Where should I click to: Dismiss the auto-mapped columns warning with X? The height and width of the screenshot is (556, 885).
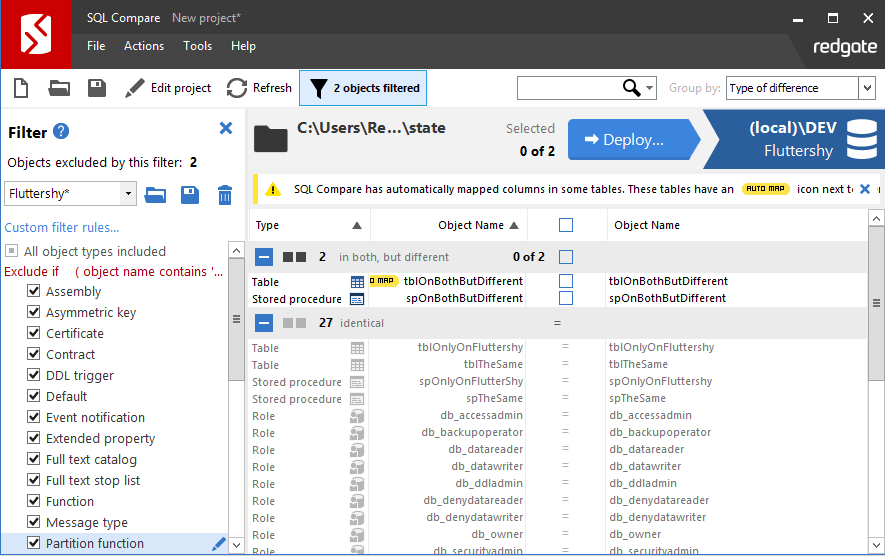click(865, 189)
